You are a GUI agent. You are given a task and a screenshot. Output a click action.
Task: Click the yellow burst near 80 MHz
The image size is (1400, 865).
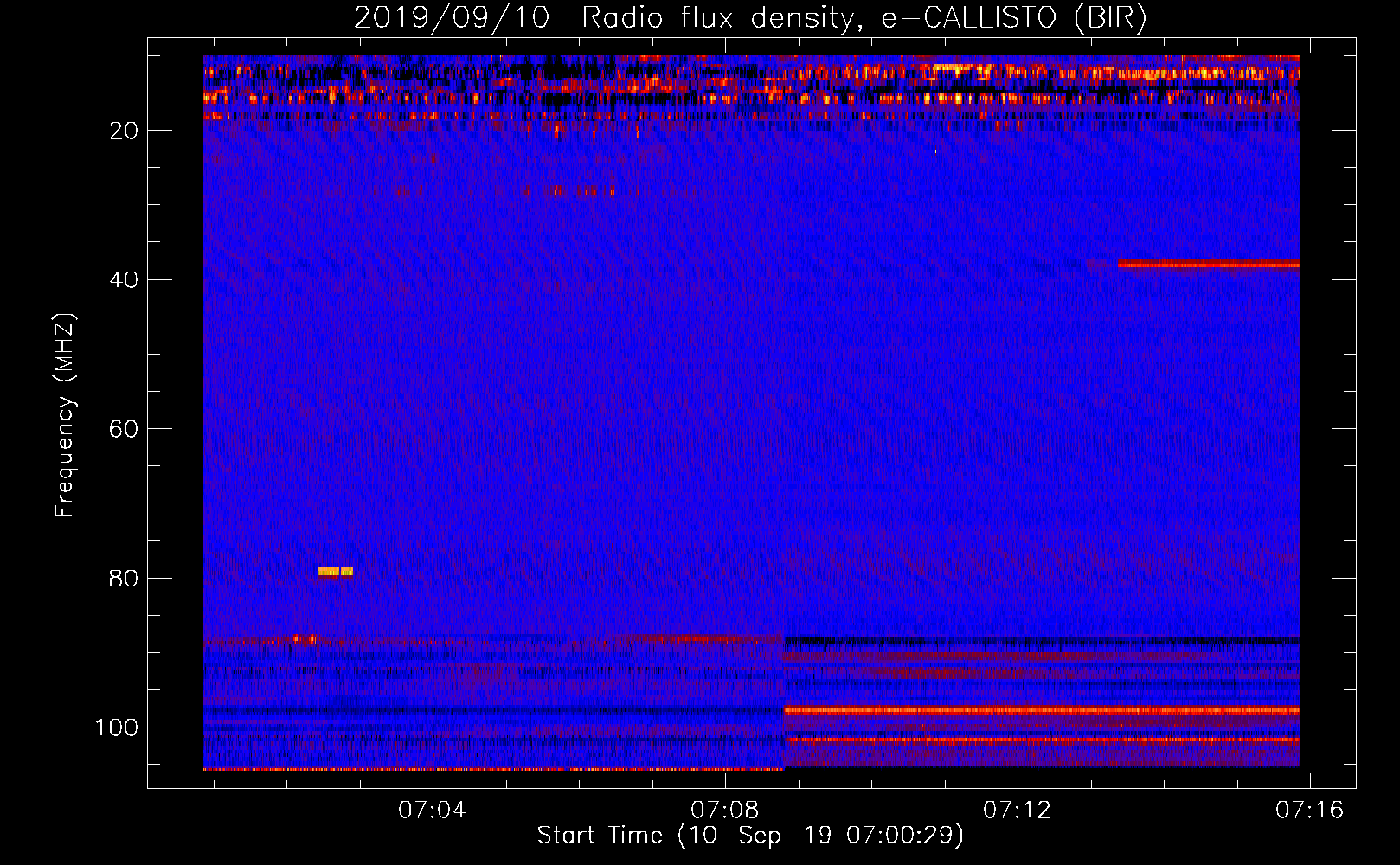[x=335, y=571]
